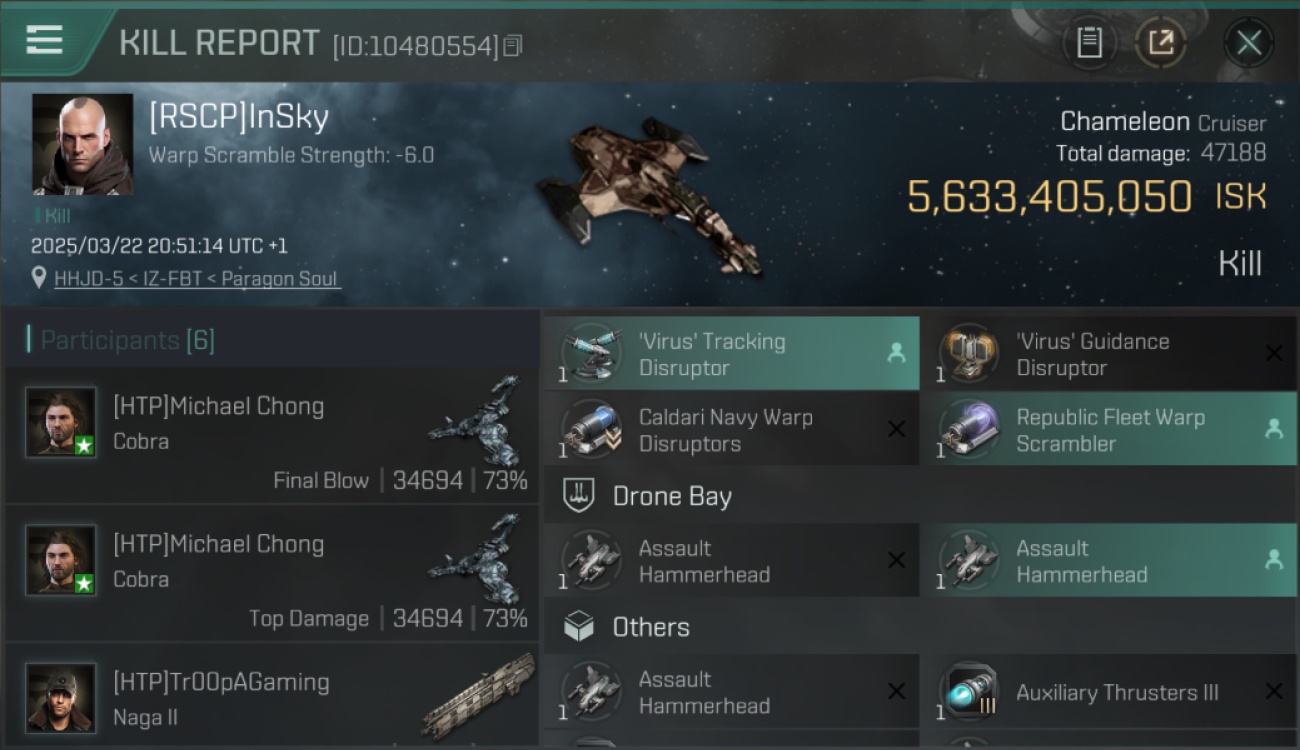The image size is (1300, 750).
Task: Select the Auxiliary Thrusters III rig
Action: [1109, 692]
